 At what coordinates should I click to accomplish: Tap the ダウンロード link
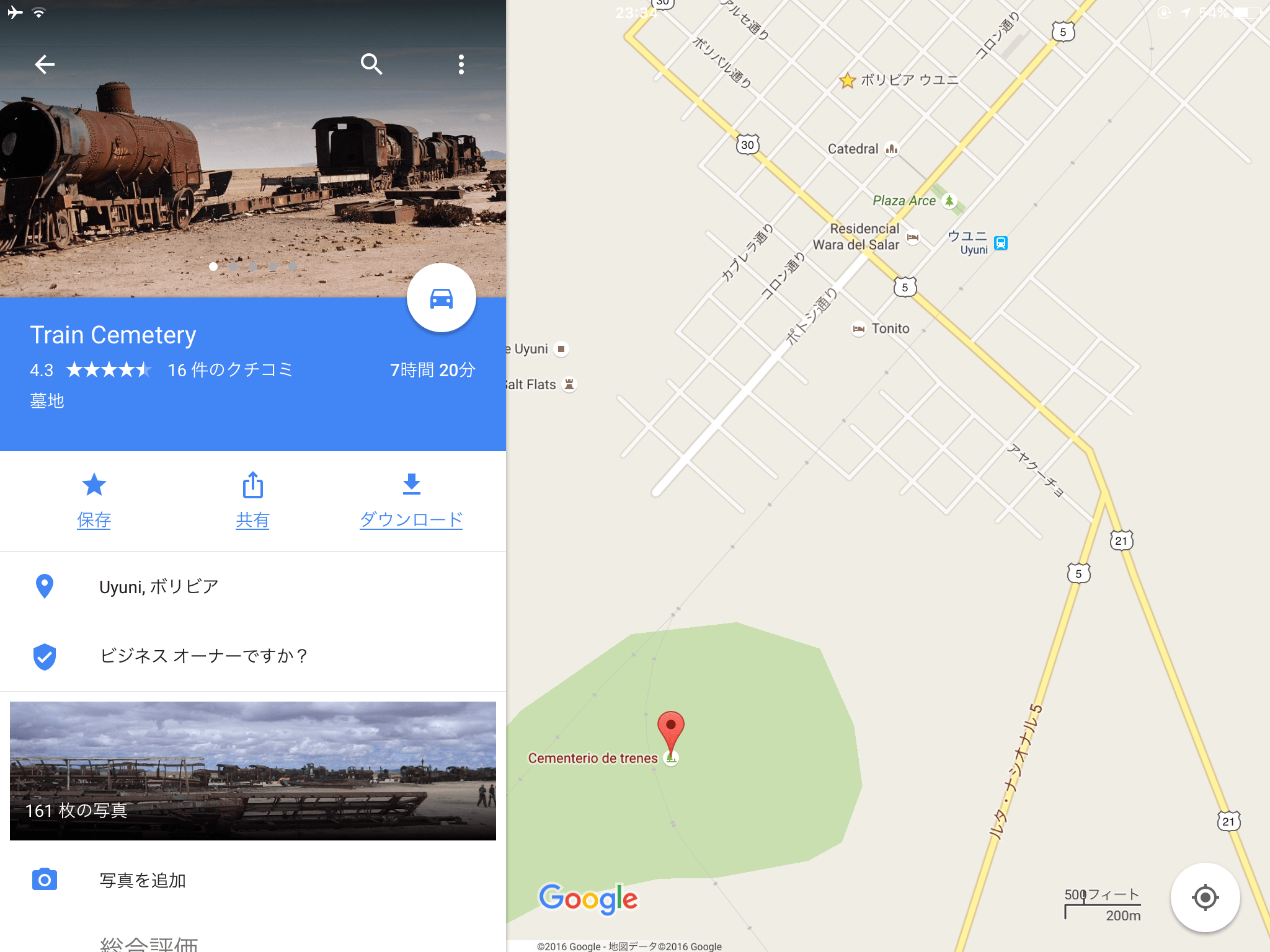click(x=411, y=519)
